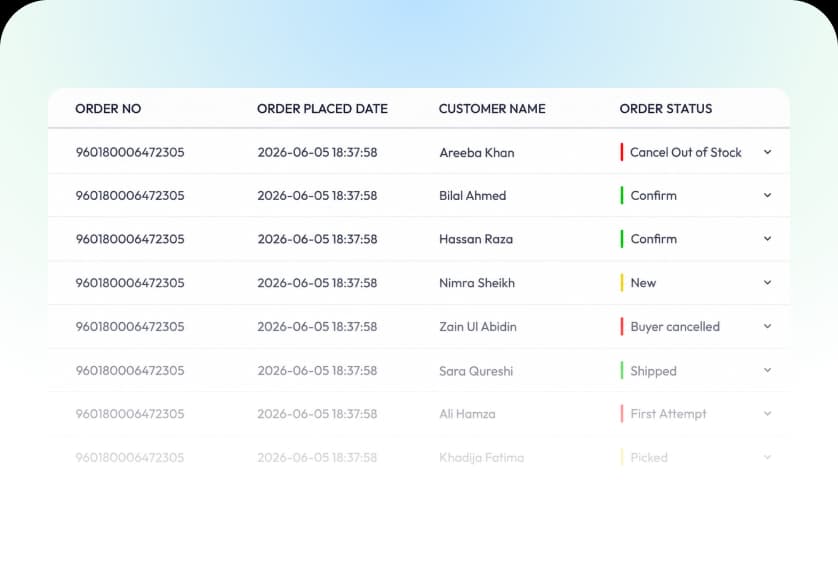The height and width of the screenshot is (584, 838).
Task: Click order number in Nimra Sheikh row
Action: [130, 283]
